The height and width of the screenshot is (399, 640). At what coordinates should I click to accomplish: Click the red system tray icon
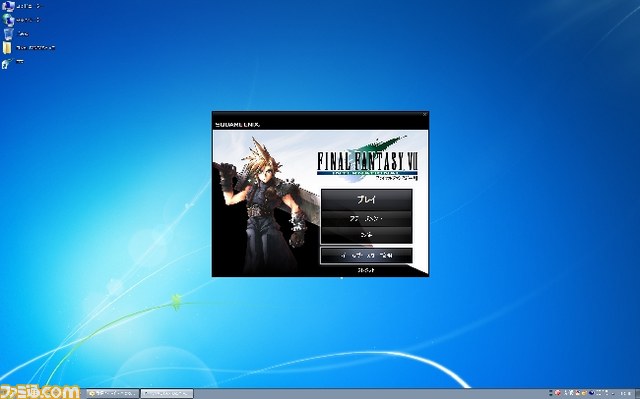coord(558,393)
